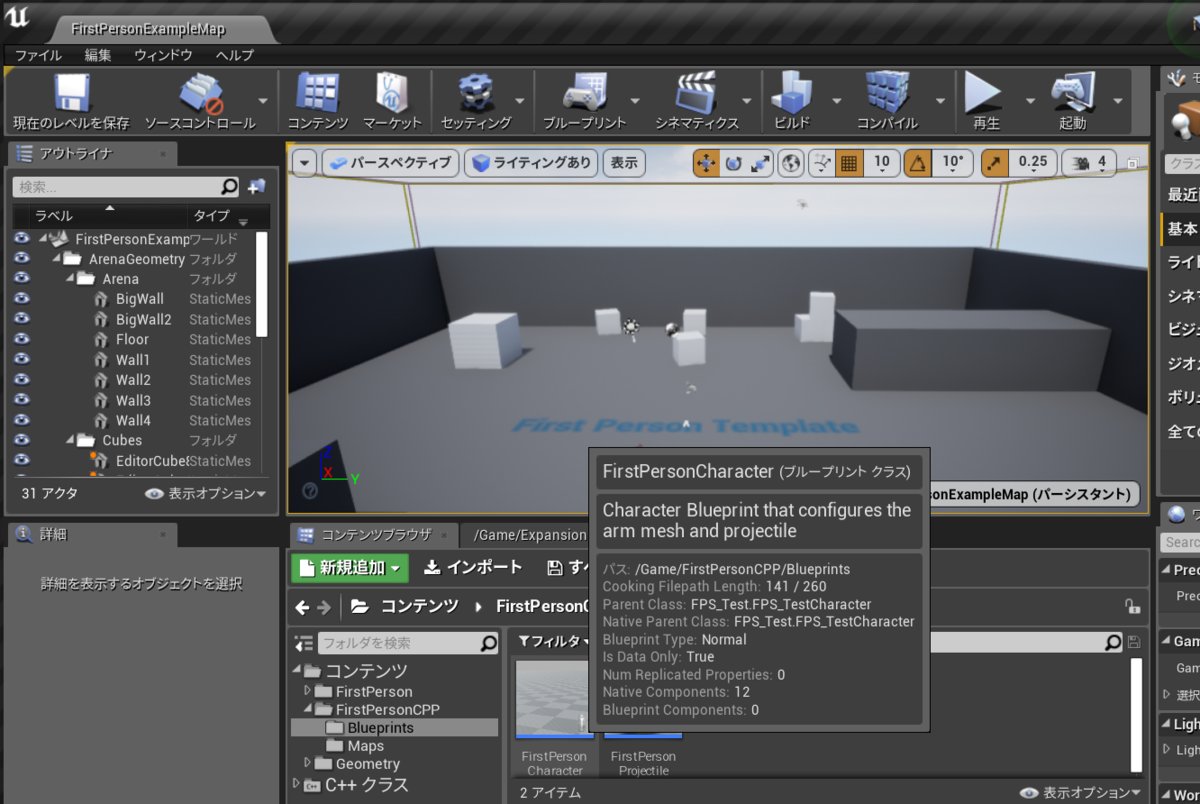Select FirstPersonExampleMap tab

[x=148, y=29]
